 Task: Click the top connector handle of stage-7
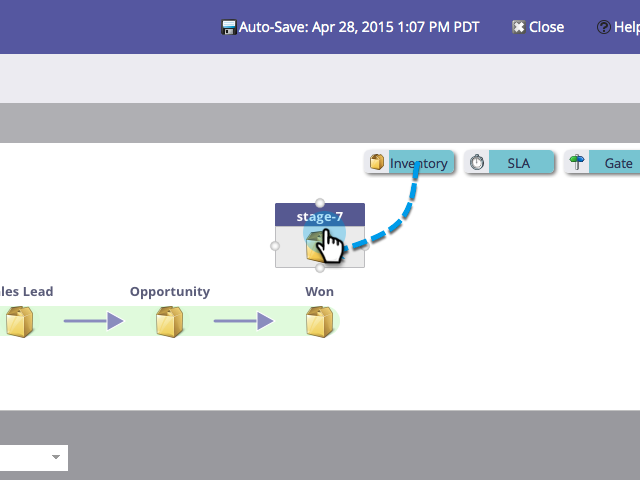click(x=320, y=203)
